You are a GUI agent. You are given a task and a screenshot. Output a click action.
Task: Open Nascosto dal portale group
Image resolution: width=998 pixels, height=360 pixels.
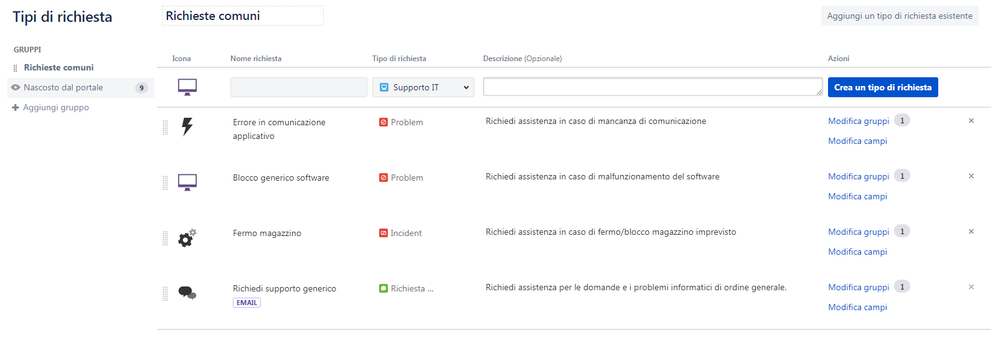[x=81, y=88]
